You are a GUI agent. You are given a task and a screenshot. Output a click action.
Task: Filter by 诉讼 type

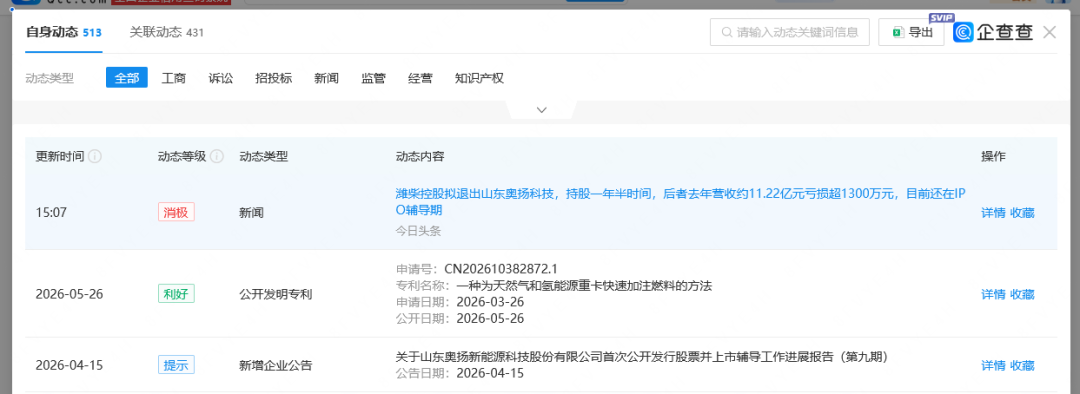(x=221, y=78)
